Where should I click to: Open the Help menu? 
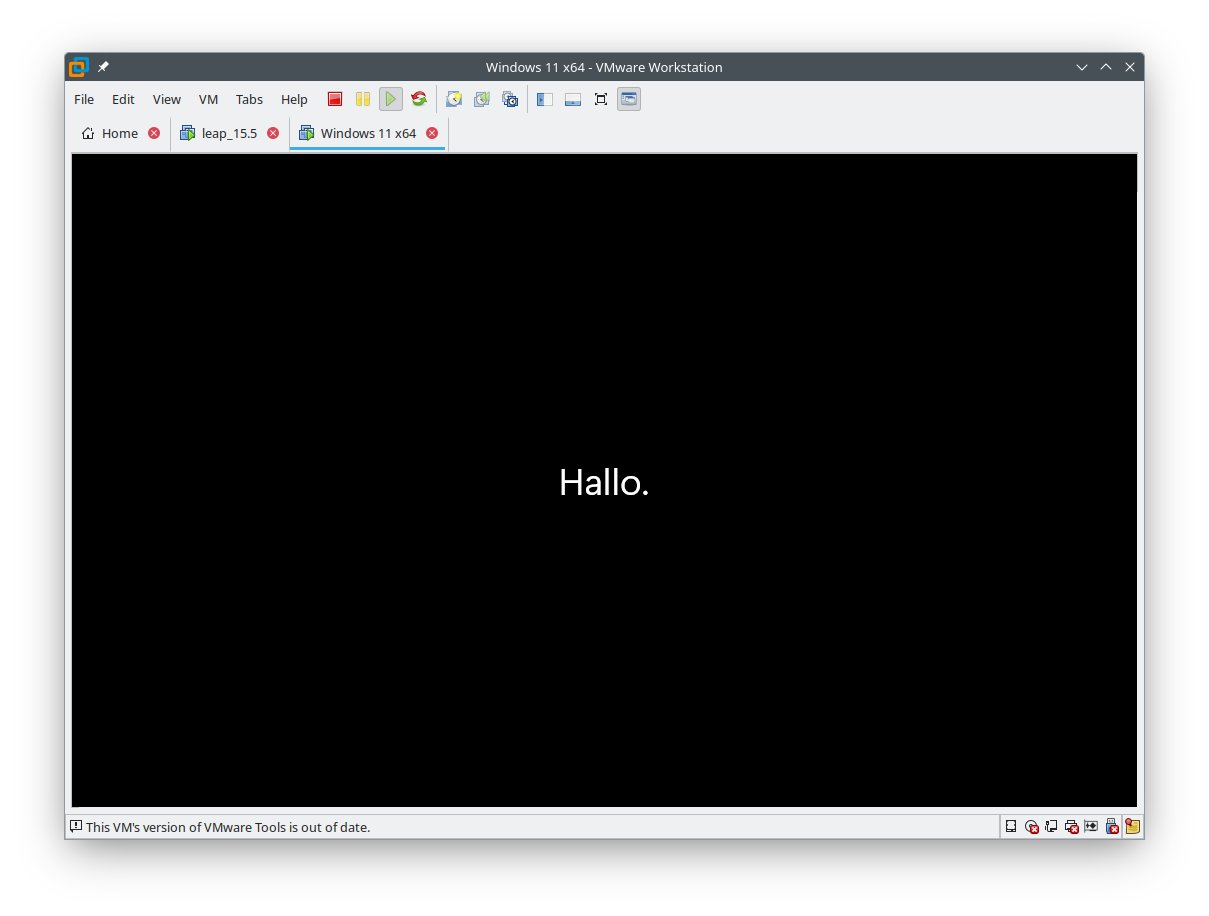point(294,99)
